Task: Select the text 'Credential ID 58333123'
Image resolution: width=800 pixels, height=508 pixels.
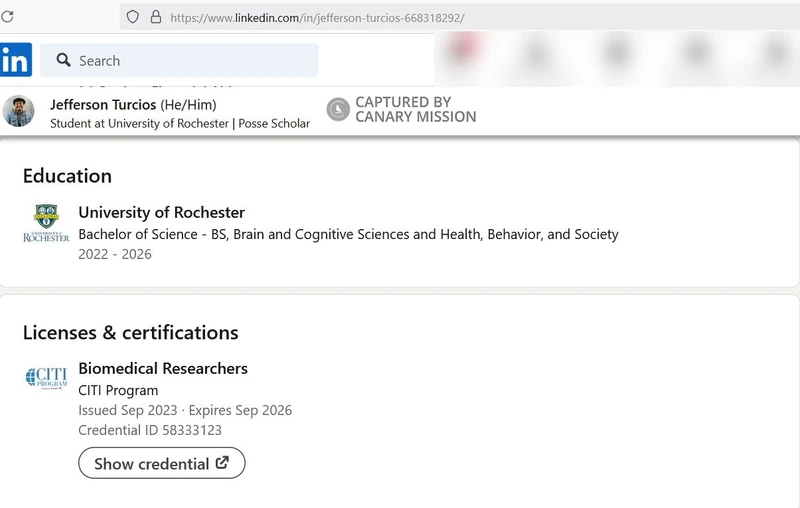Action: [150, 430]
